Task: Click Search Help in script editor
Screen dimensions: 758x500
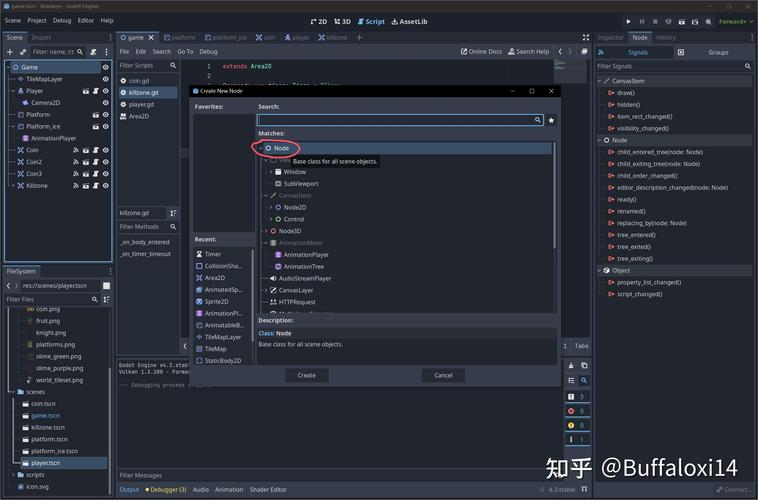Action: [528, 51]
